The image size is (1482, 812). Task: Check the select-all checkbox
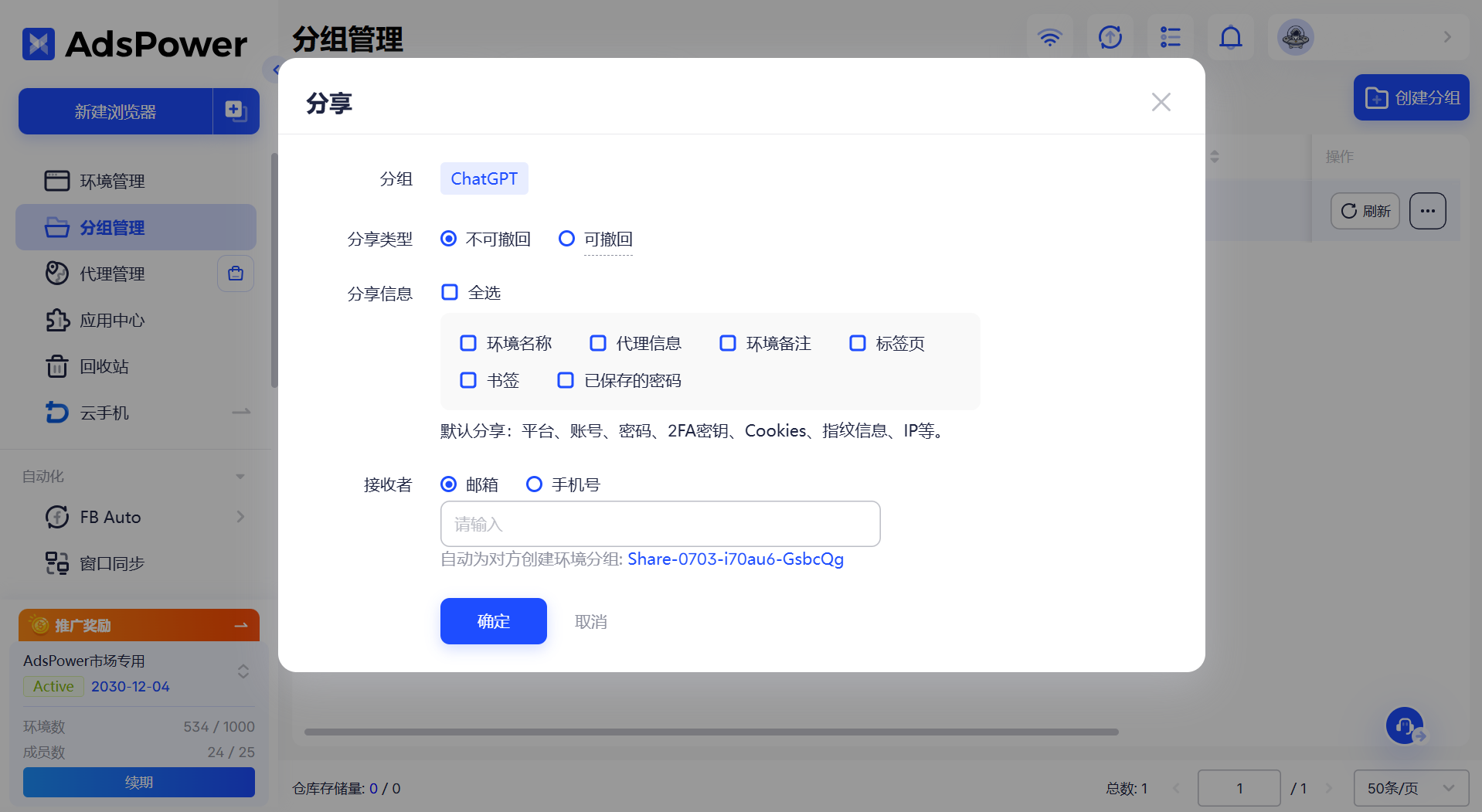450,292
